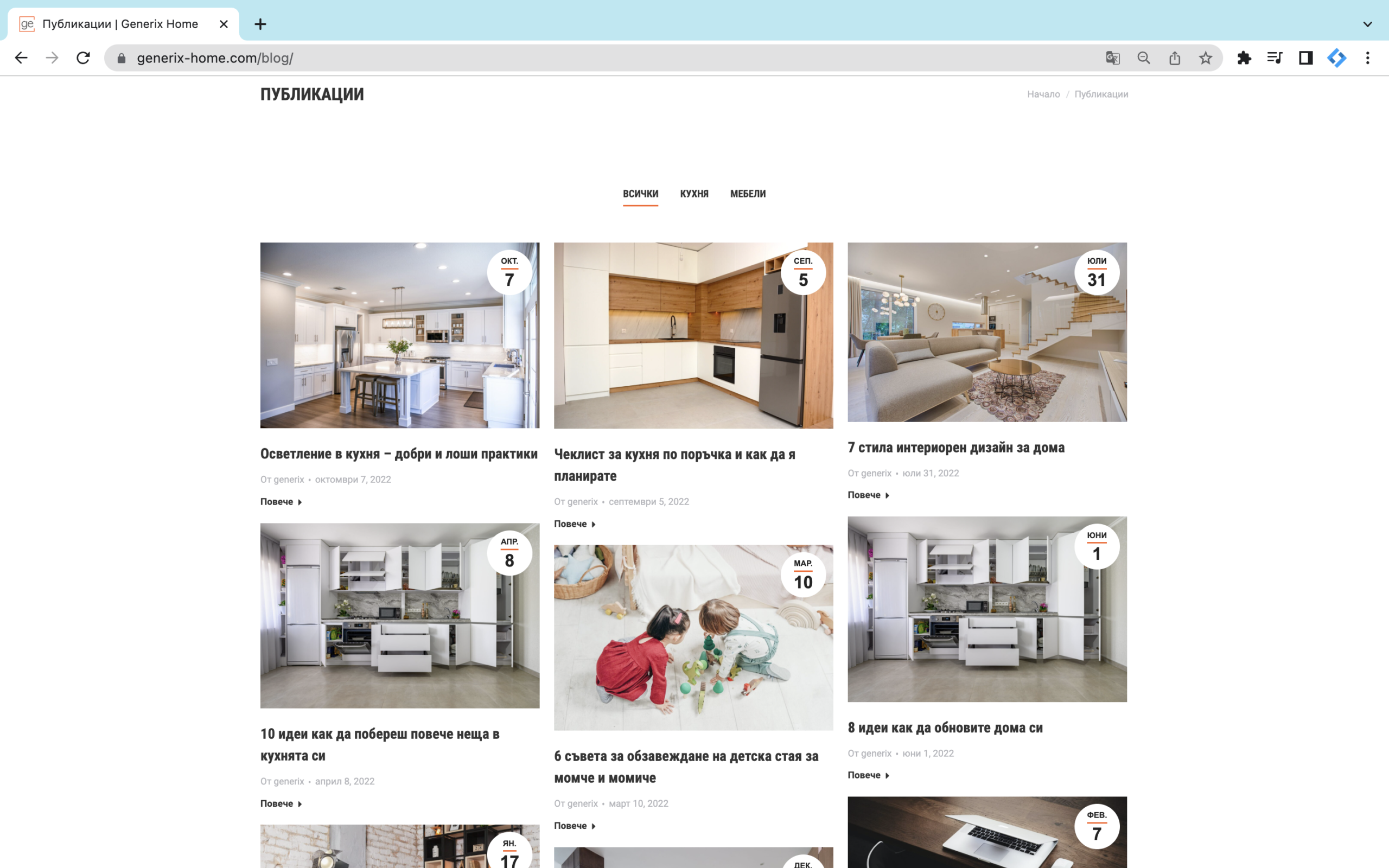Open the media control icon

1275,58
